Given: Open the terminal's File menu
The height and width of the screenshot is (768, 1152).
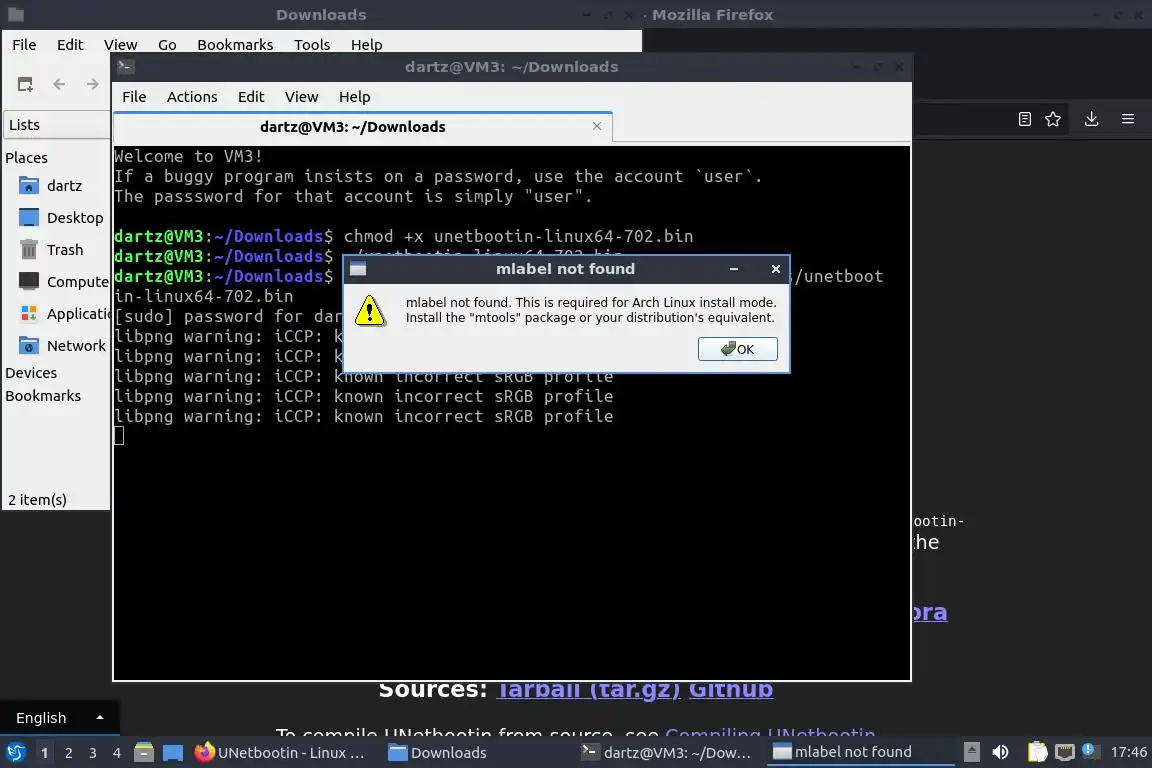Looking at the screenshot, I should point(134,97).
